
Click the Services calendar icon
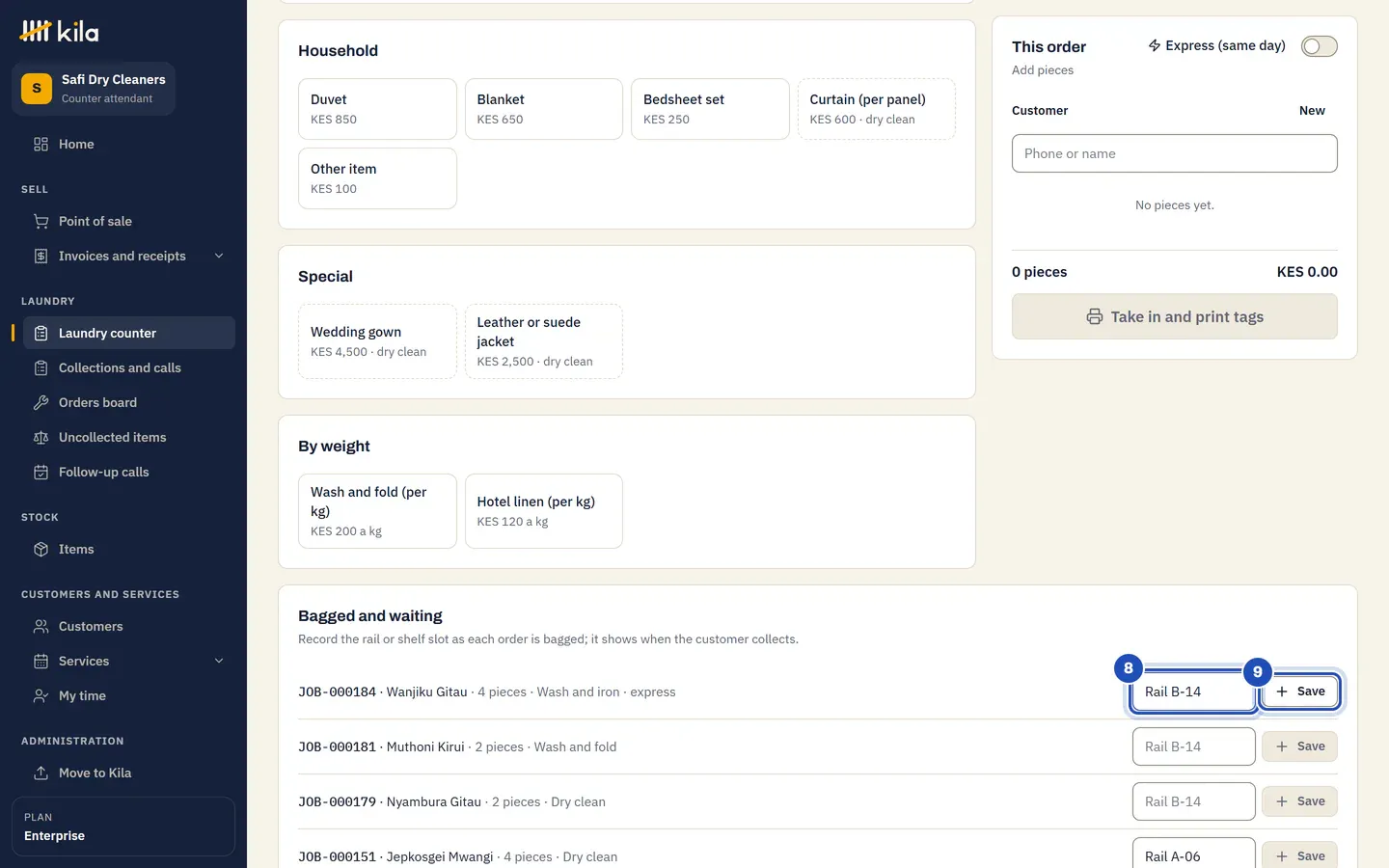(x=41, y=661)
